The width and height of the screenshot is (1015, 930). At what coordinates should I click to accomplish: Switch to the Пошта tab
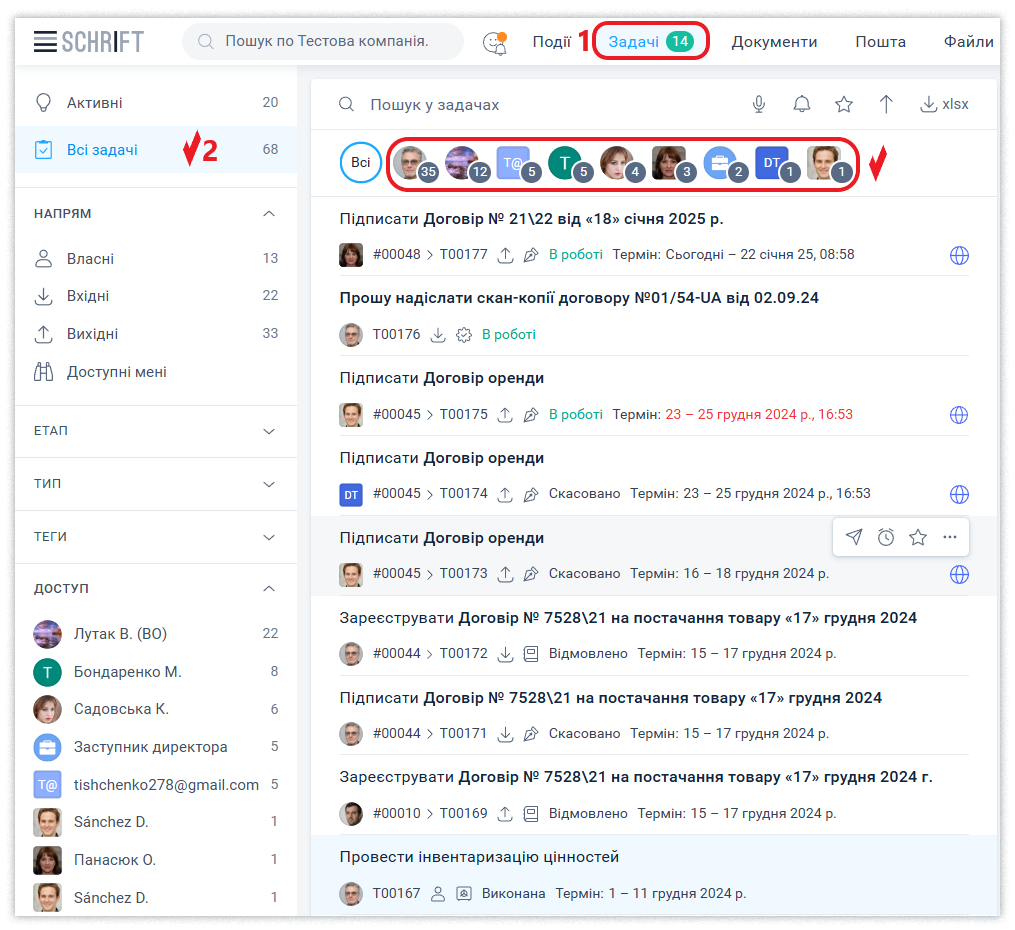[880, 42]
